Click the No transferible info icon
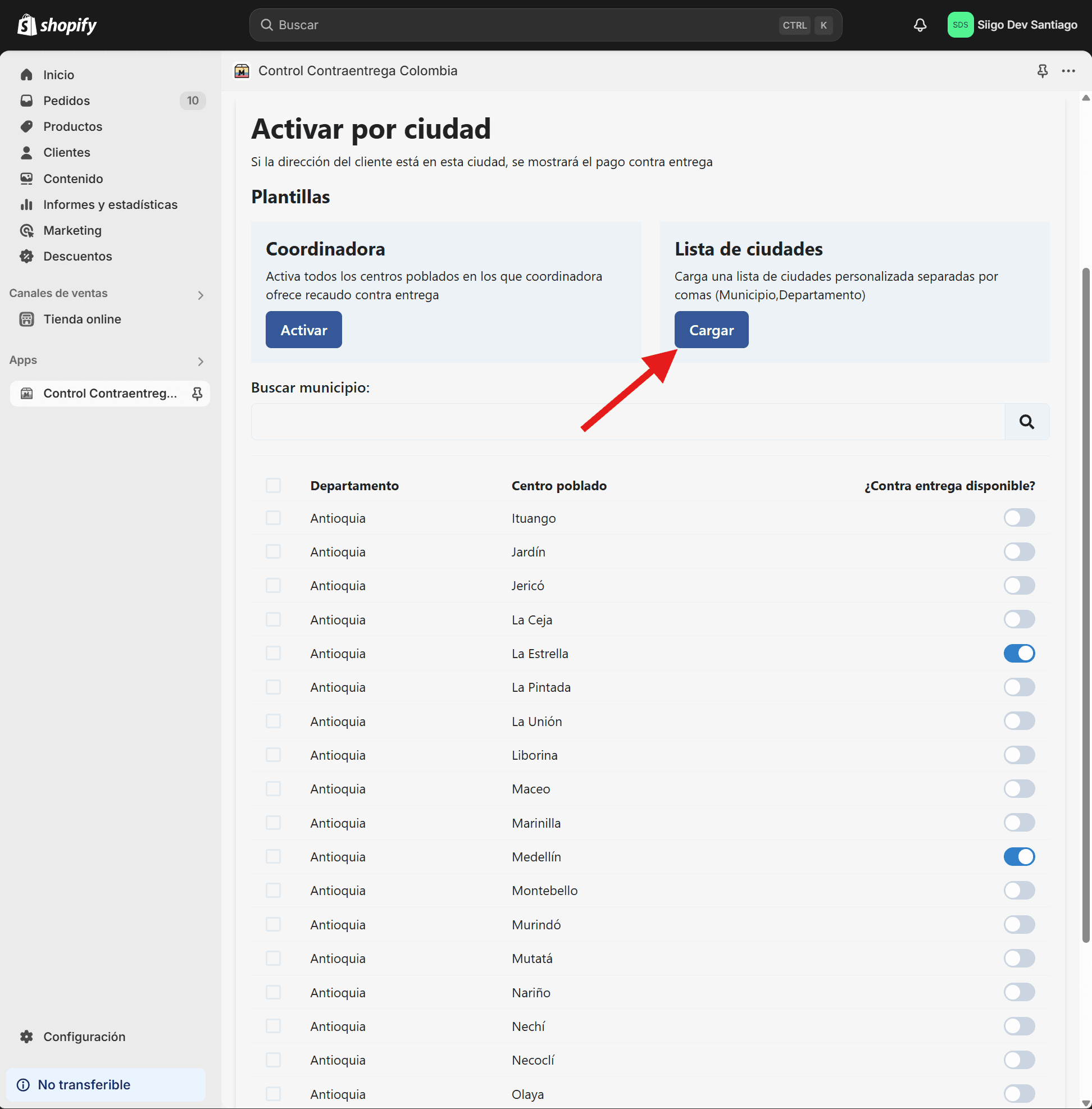 pyautogui.click(x=24, y=1084)
